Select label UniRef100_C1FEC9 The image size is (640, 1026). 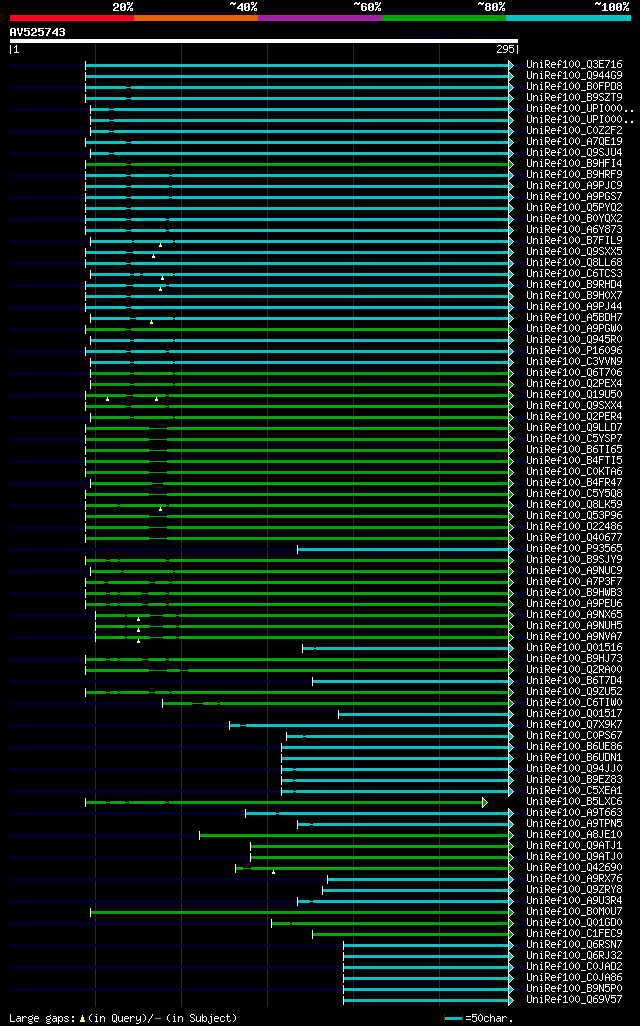(575, 934)
